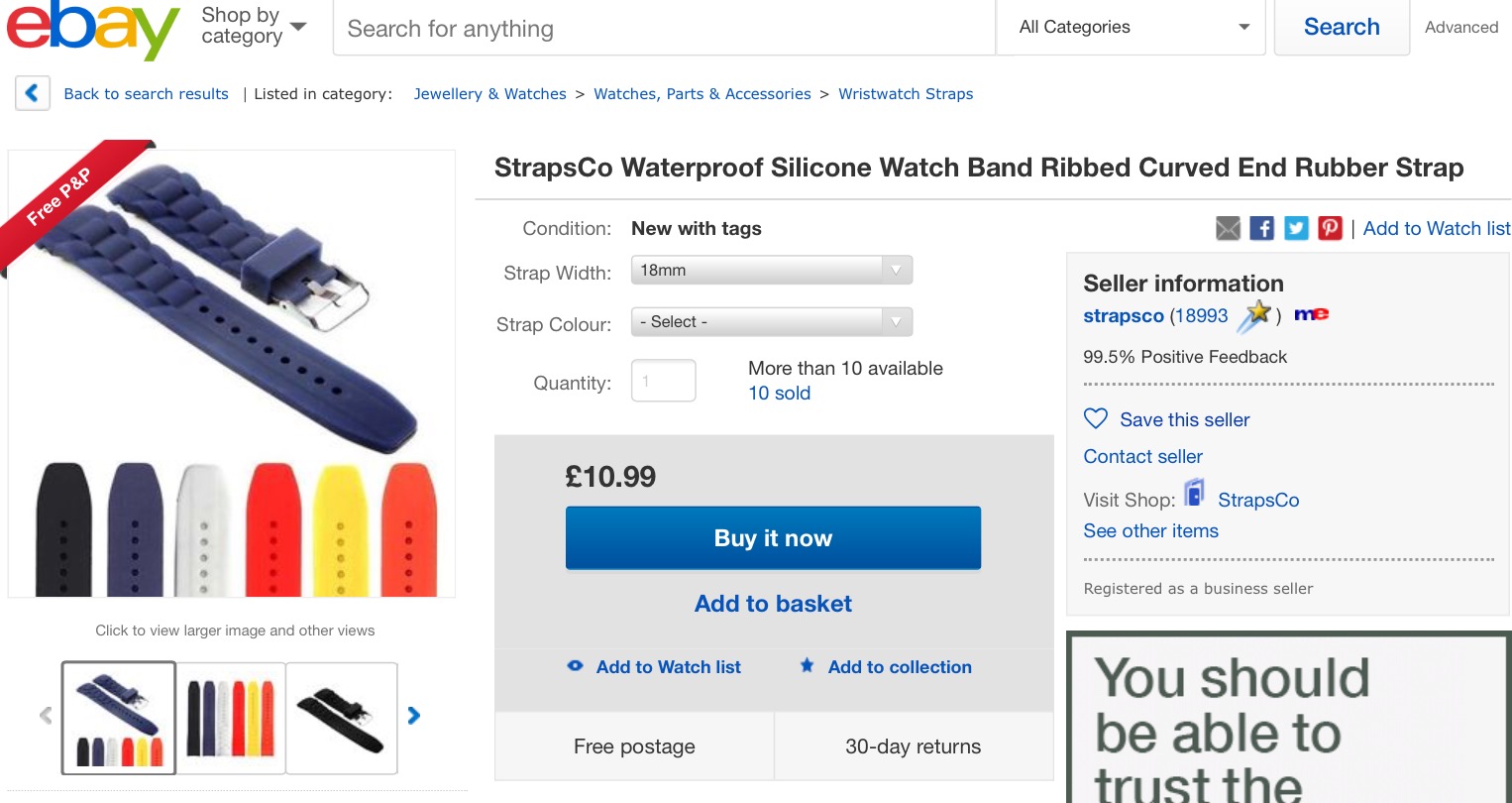Open the Strap Colour select dropdown
Viewport: 1512px width, 803px height.
pos(771,322)
